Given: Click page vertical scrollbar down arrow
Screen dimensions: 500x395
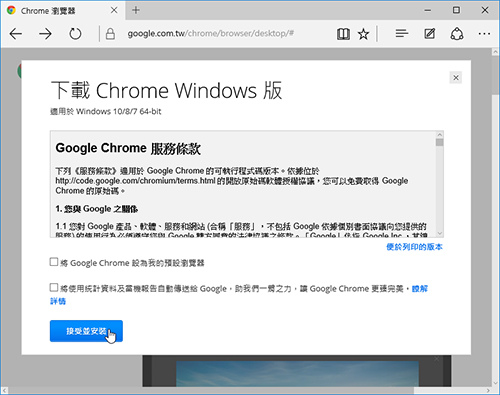Looking at the screenshot, I should pyautogui.click(x=495, y=383).
